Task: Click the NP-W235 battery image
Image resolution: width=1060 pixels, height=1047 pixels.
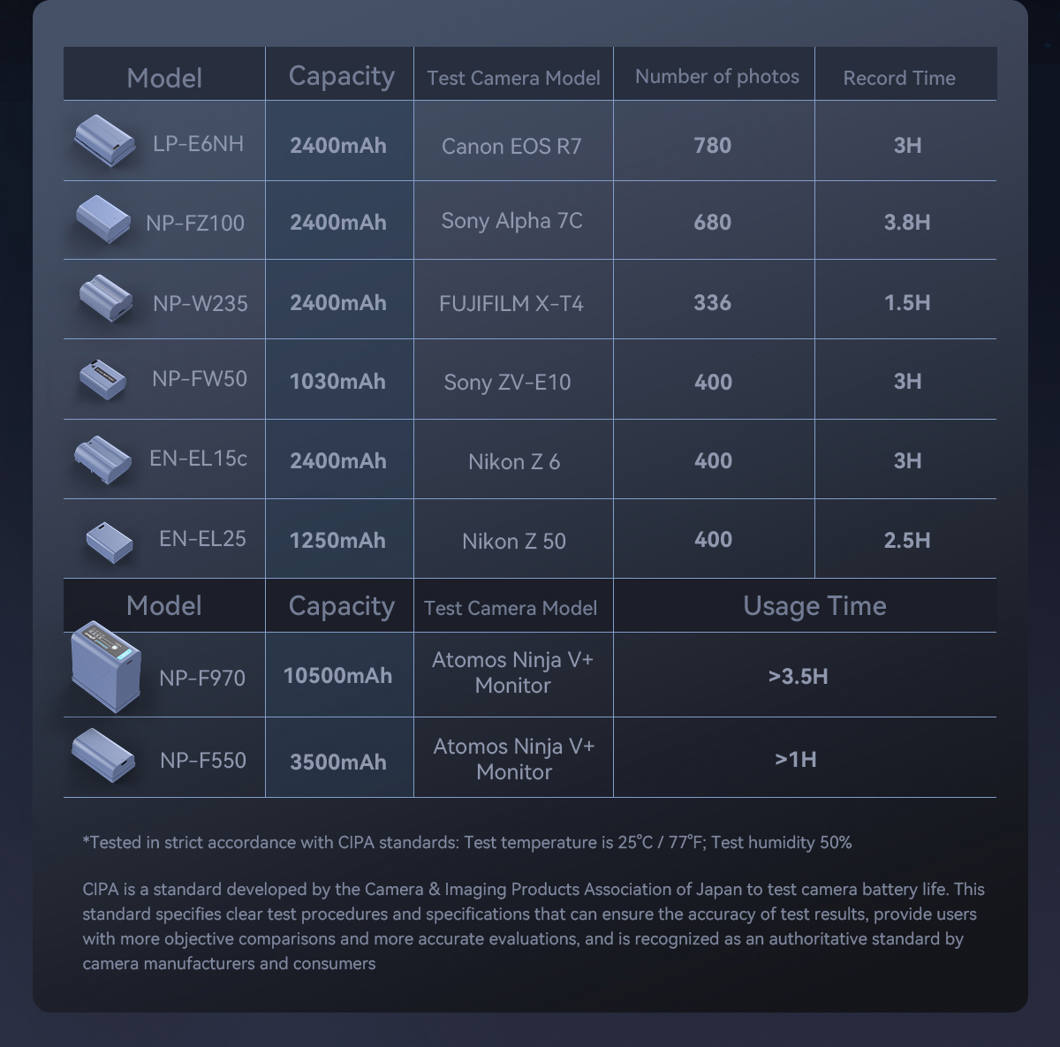Action: [x=106, y=298]
